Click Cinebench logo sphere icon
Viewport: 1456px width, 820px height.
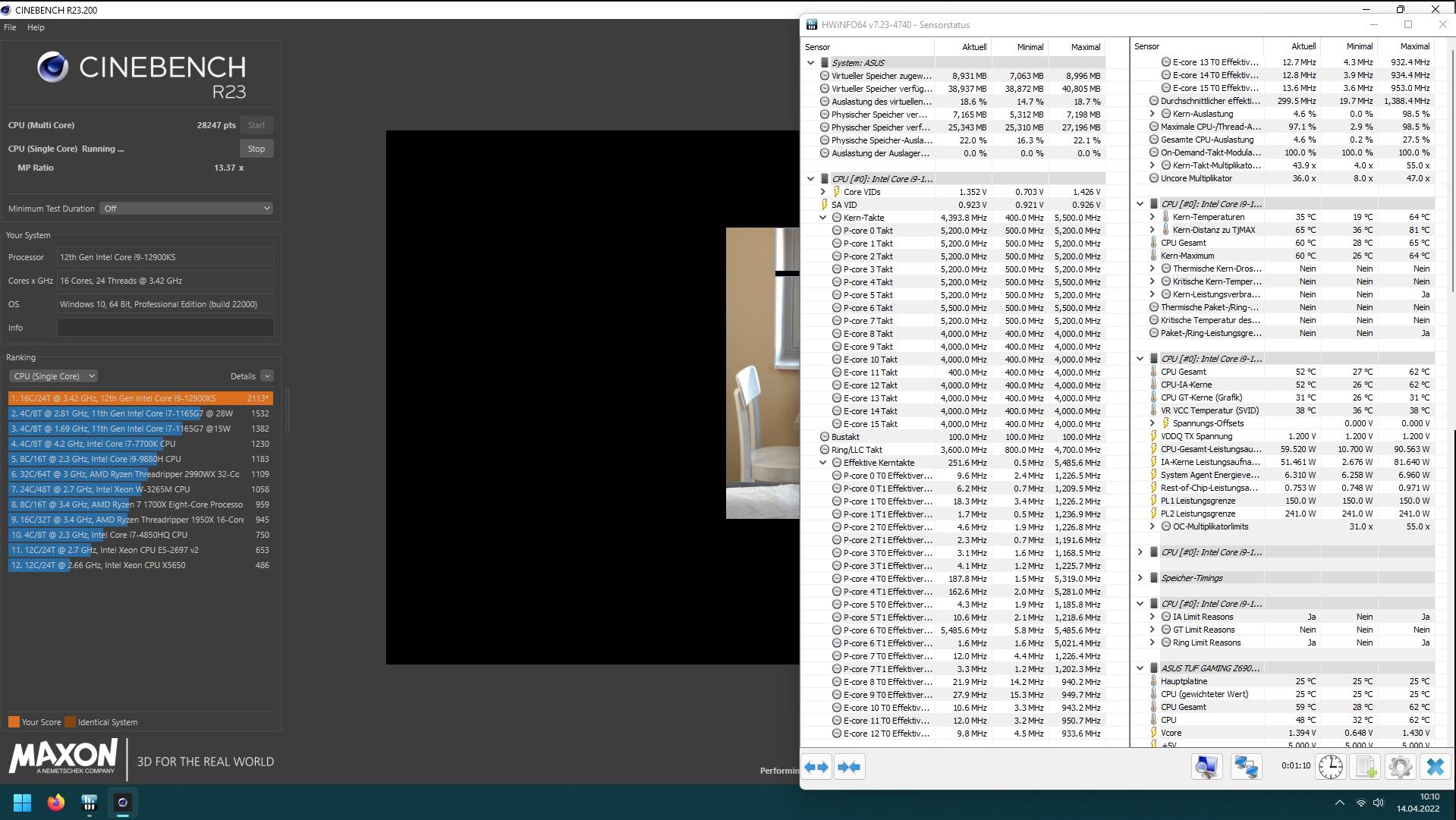click(52, 67)
